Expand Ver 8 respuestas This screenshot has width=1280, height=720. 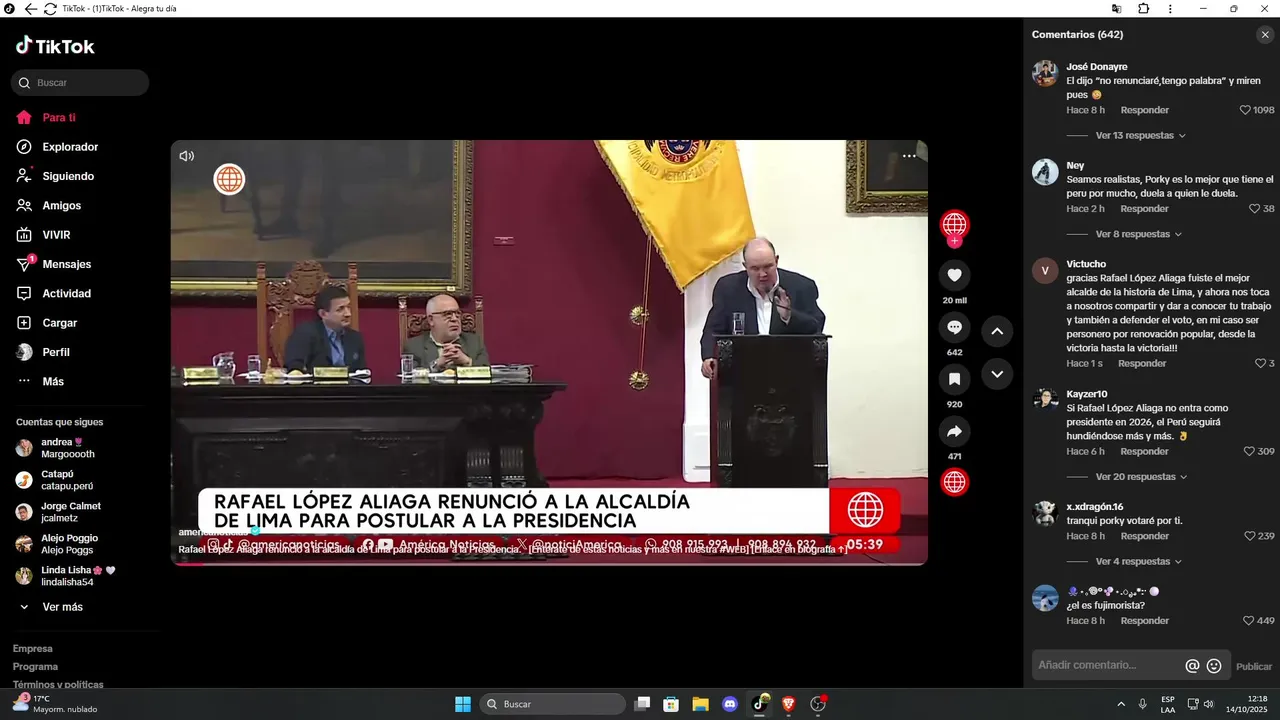(x=1138, y=234)
